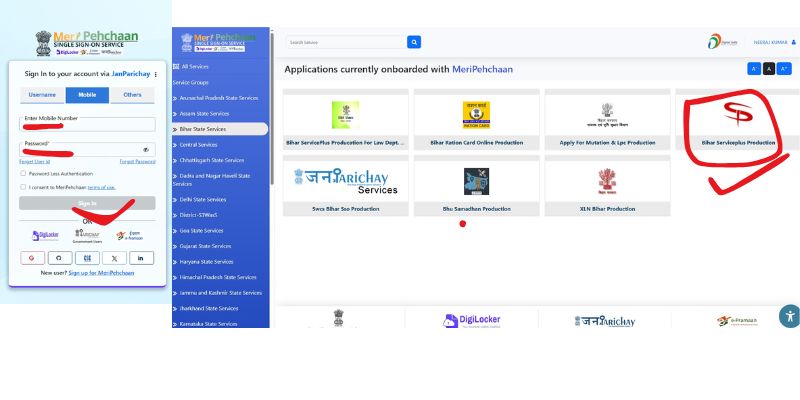Click the DigiLocker logo in footer

pyautogui.click(x=472, y=320)
